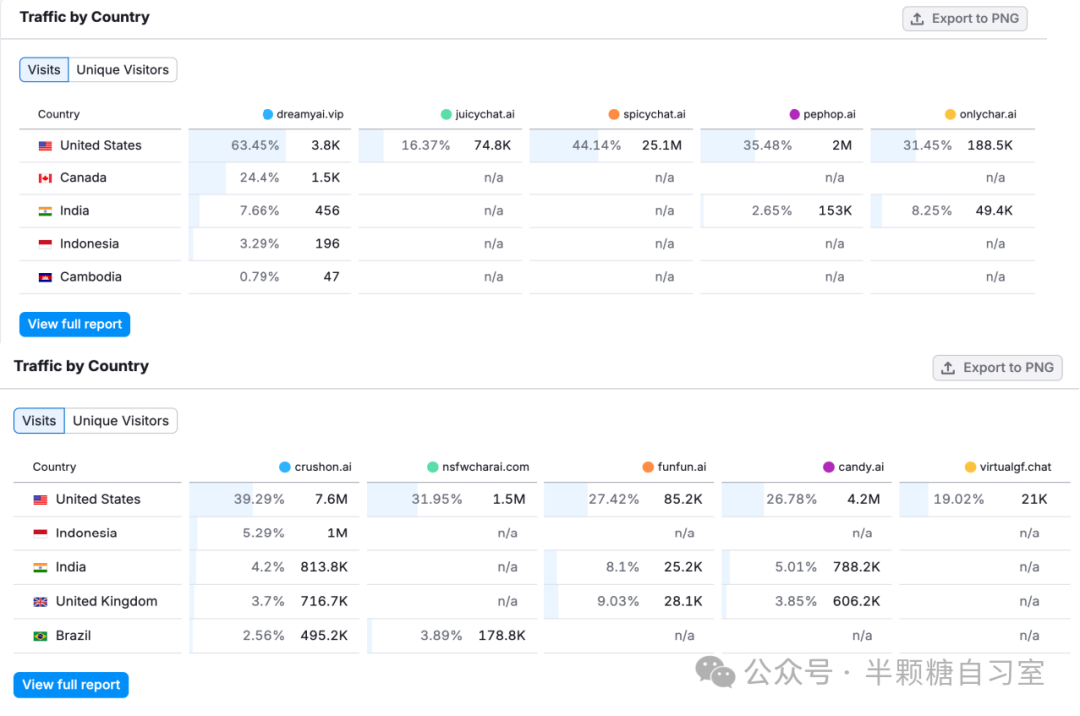Image resolution: width=1080 pixels, height=716 pixels.
Task: Click the juicychat.ai column header text
Action: pyautogui.click(x=485, y=114)
